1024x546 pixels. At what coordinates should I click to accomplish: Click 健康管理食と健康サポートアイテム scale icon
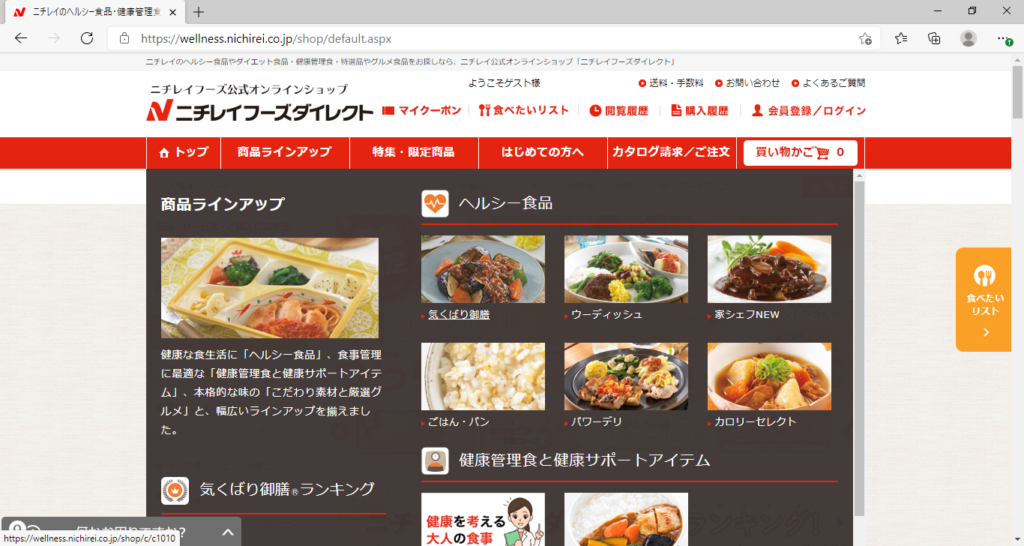click(435, 460)
